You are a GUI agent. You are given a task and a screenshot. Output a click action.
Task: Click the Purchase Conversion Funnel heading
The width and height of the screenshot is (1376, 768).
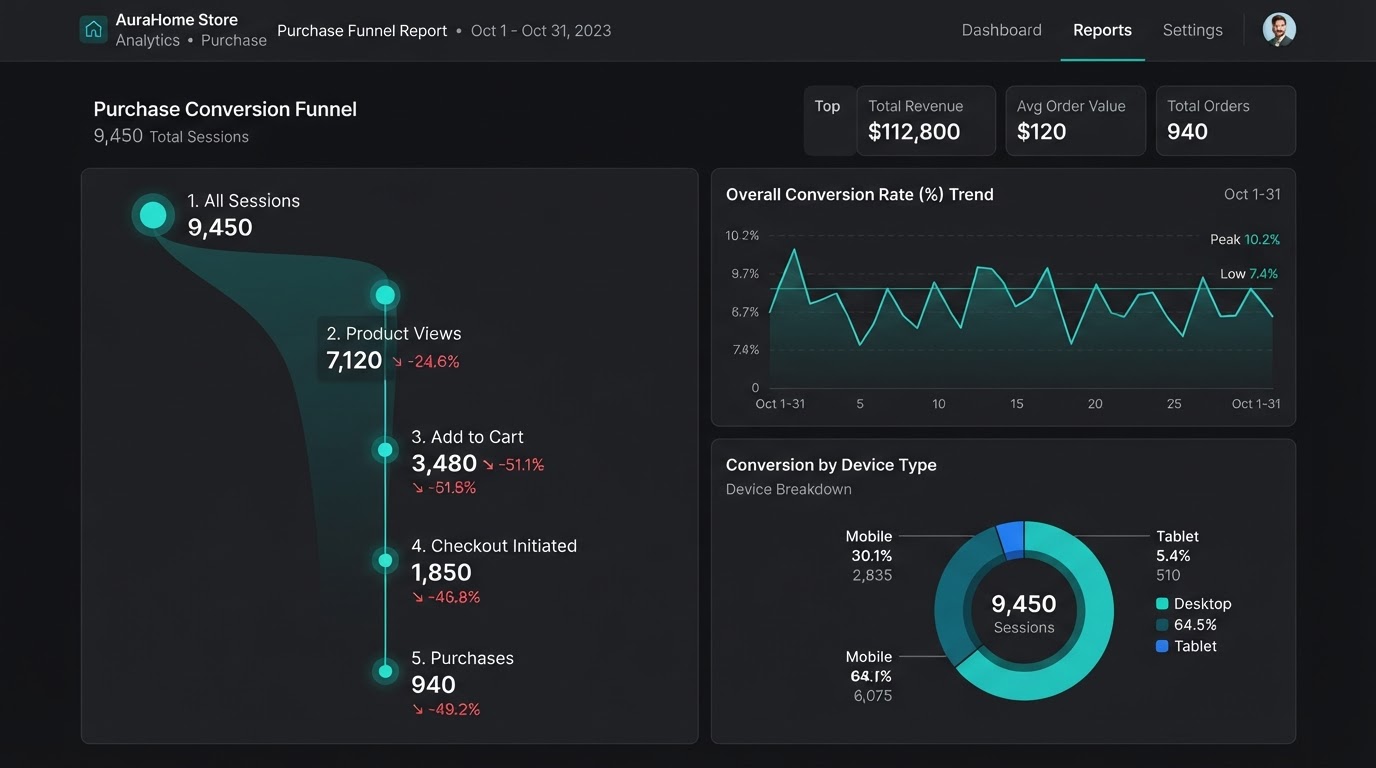click(x=225, y=109)
